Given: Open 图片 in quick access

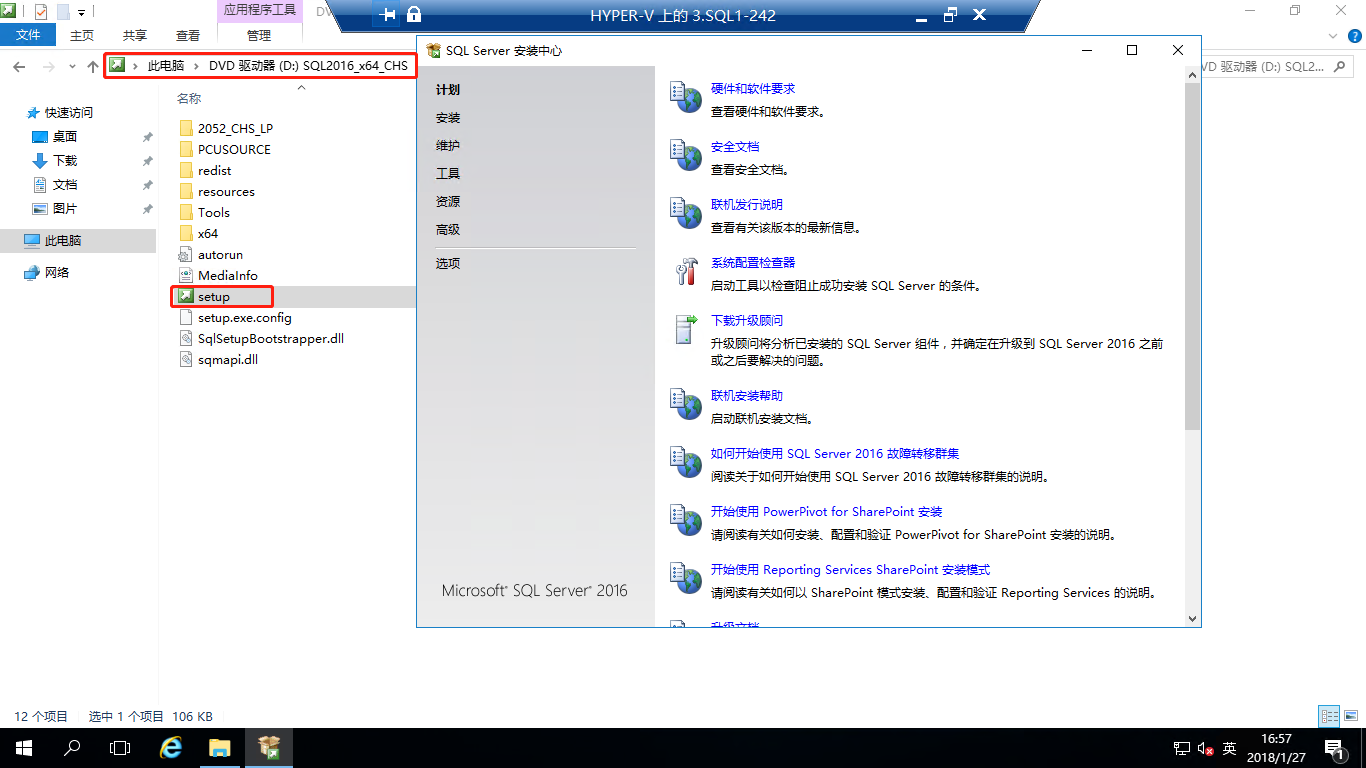Looking at the screenshot, I should [x=65, y=209].
